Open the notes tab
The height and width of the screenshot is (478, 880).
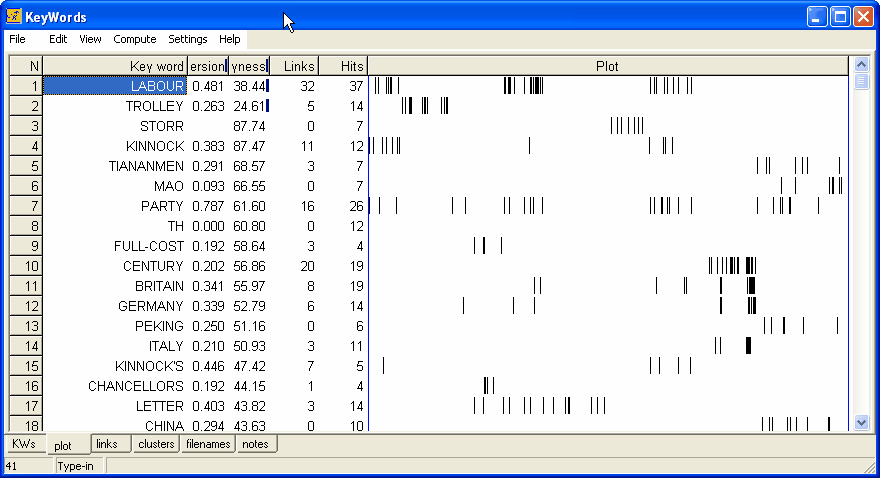(x=255, y=444)
